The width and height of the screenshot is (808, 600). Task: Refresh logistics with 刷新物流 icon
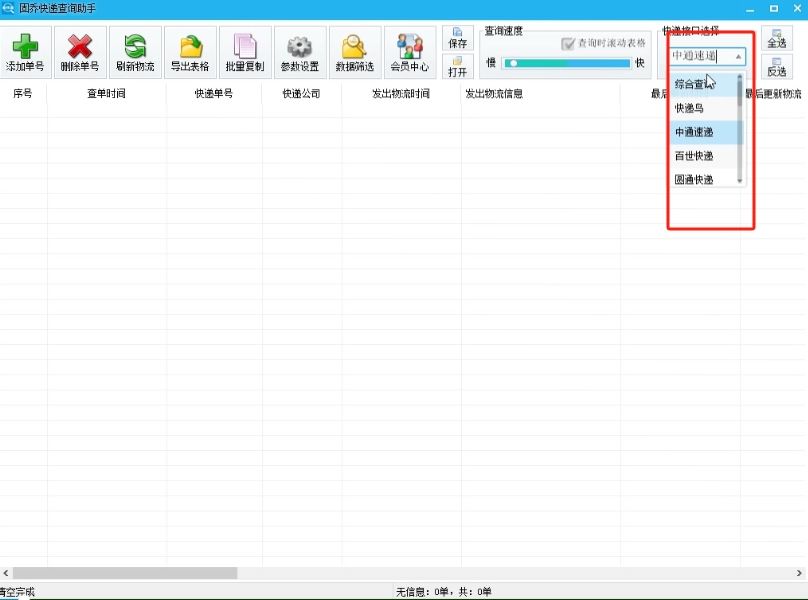tap(135, 52)
